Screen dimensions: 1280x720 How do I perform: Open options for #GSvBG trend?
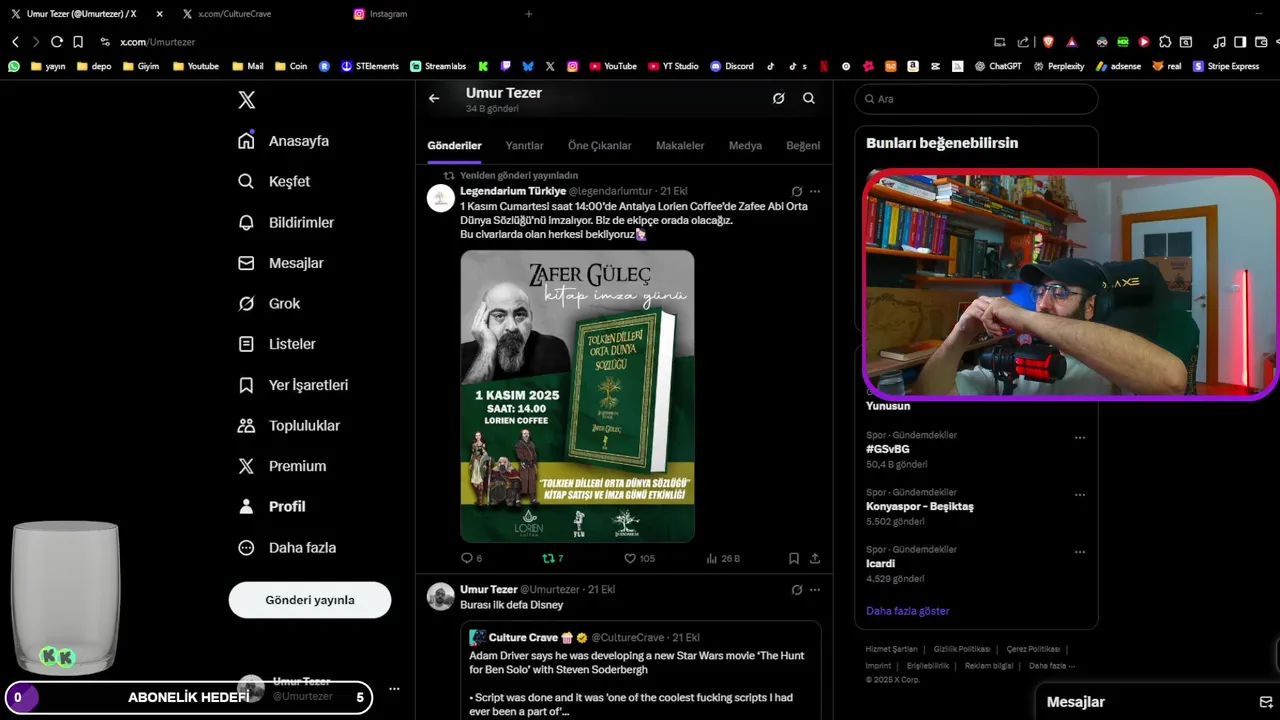[1080, 438]
